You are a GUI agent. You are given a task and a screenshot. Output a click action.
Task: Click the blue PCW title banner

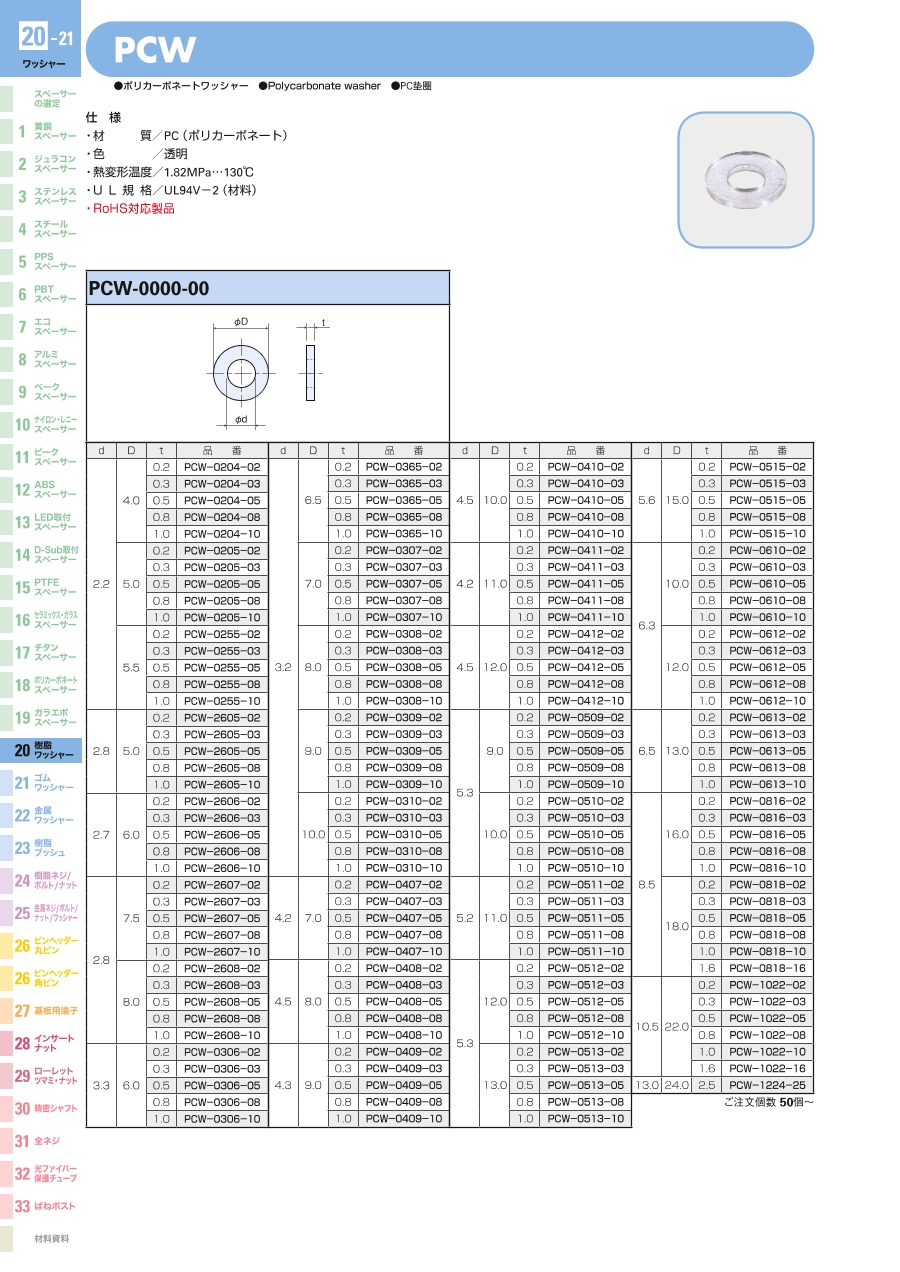450,49
